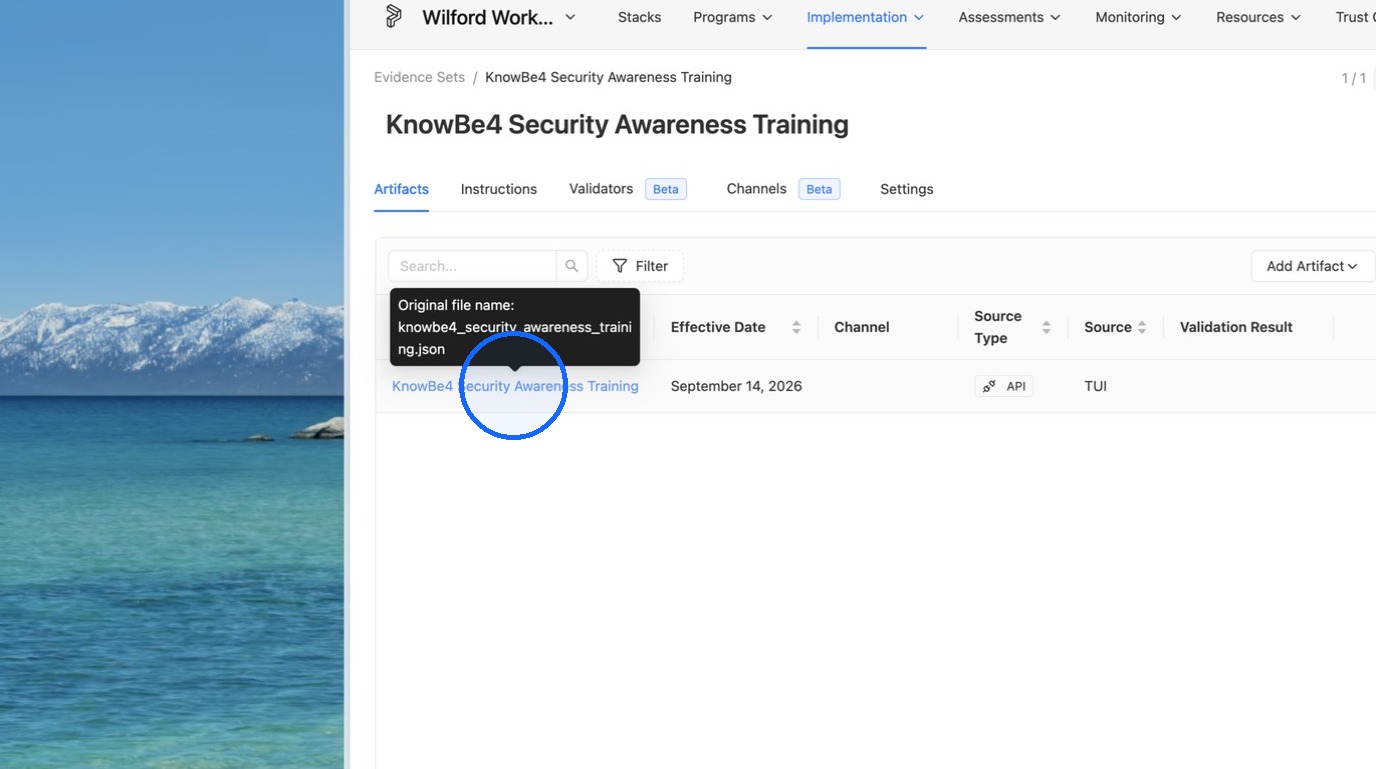Expand the Programs navigation dropdown
The image size is (1376, 769).
733,17
